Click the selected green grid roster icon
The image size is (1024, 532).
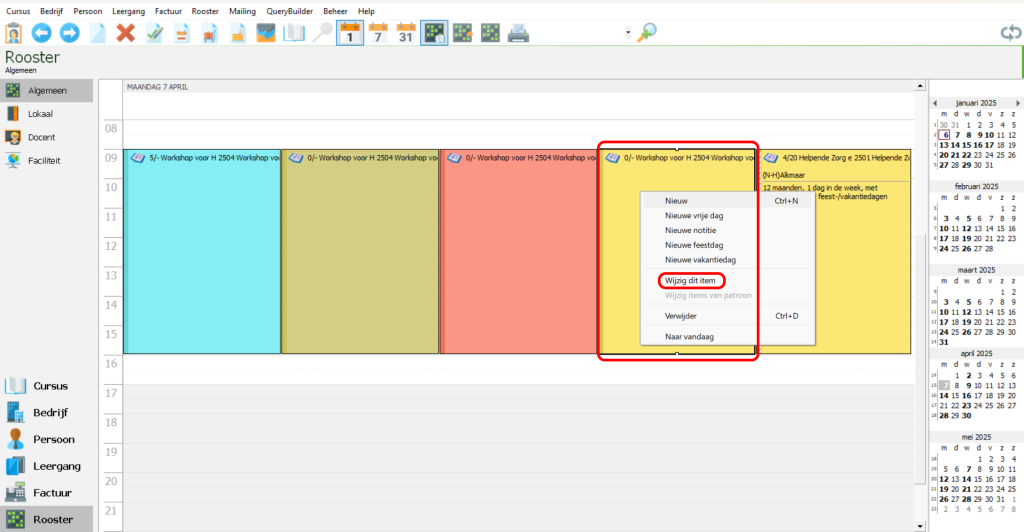(x=435, y=33)
